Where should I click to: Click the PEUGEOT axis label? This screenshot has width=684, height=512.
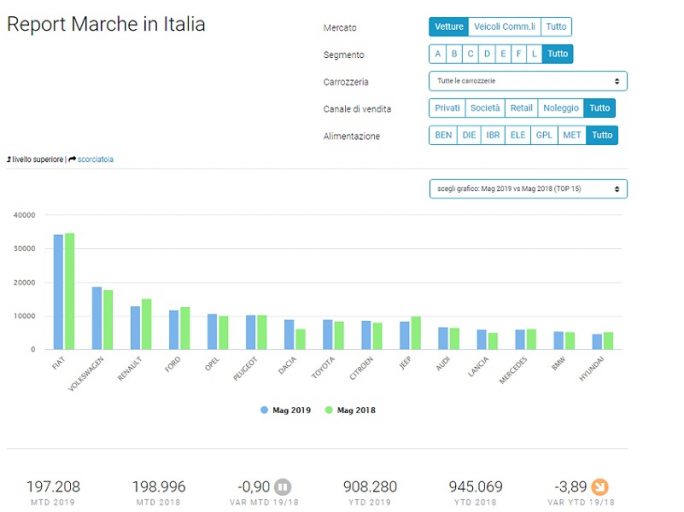coord(245,369)
